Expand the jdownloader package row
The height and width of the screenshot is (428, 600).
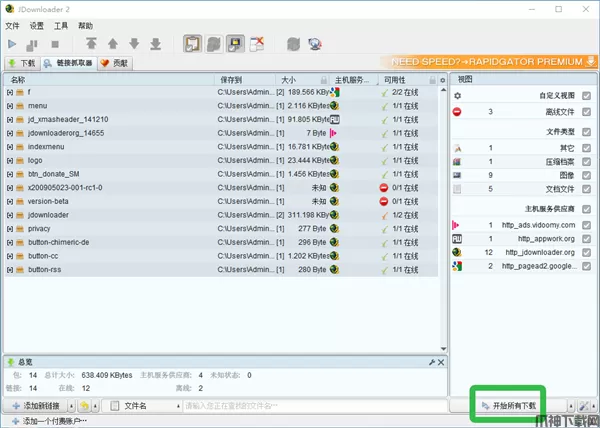pos(9,214)
